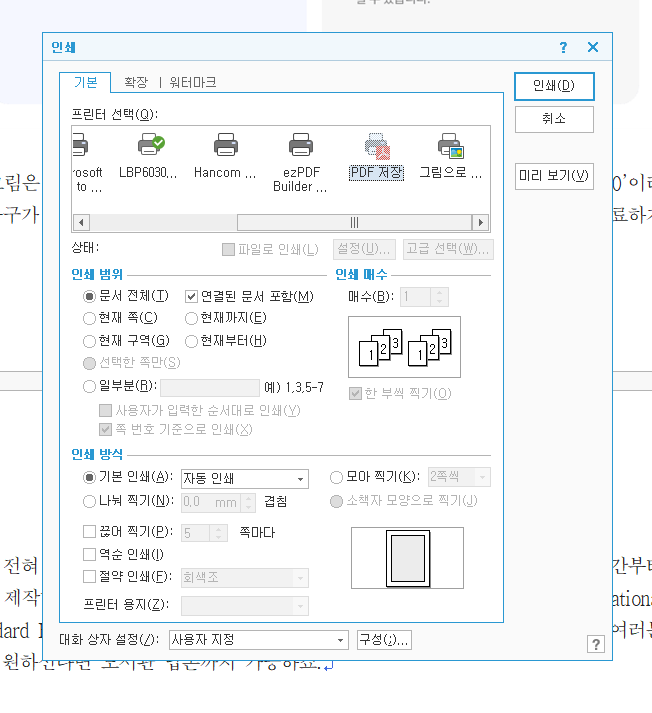Image resolution: width=652 pixels, height=713 pixels.
Task: Click the printer list scrollbar thumb
Action: [354, 222]
